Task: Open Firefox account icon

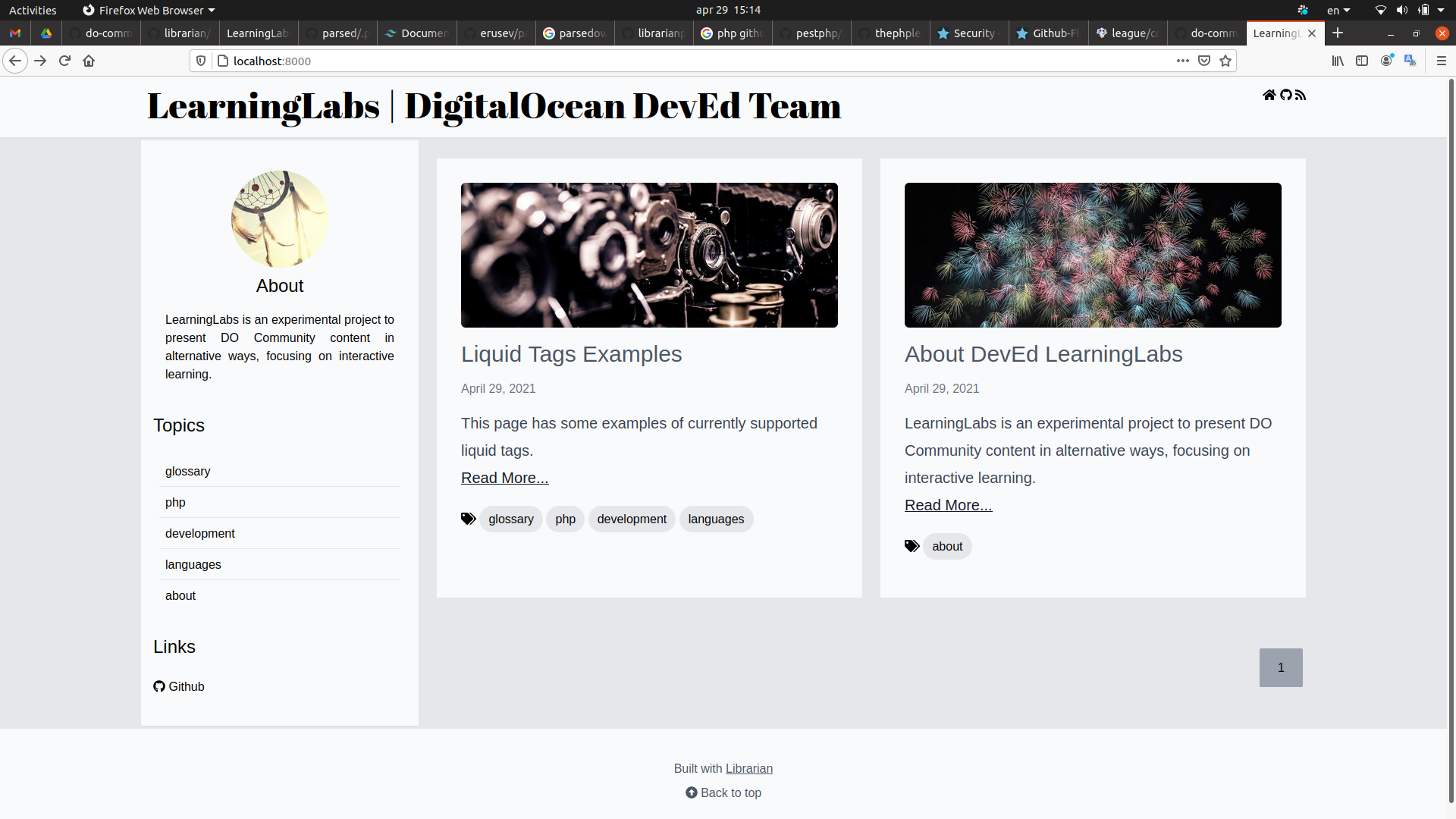Action: click(x=1386, y=61)
